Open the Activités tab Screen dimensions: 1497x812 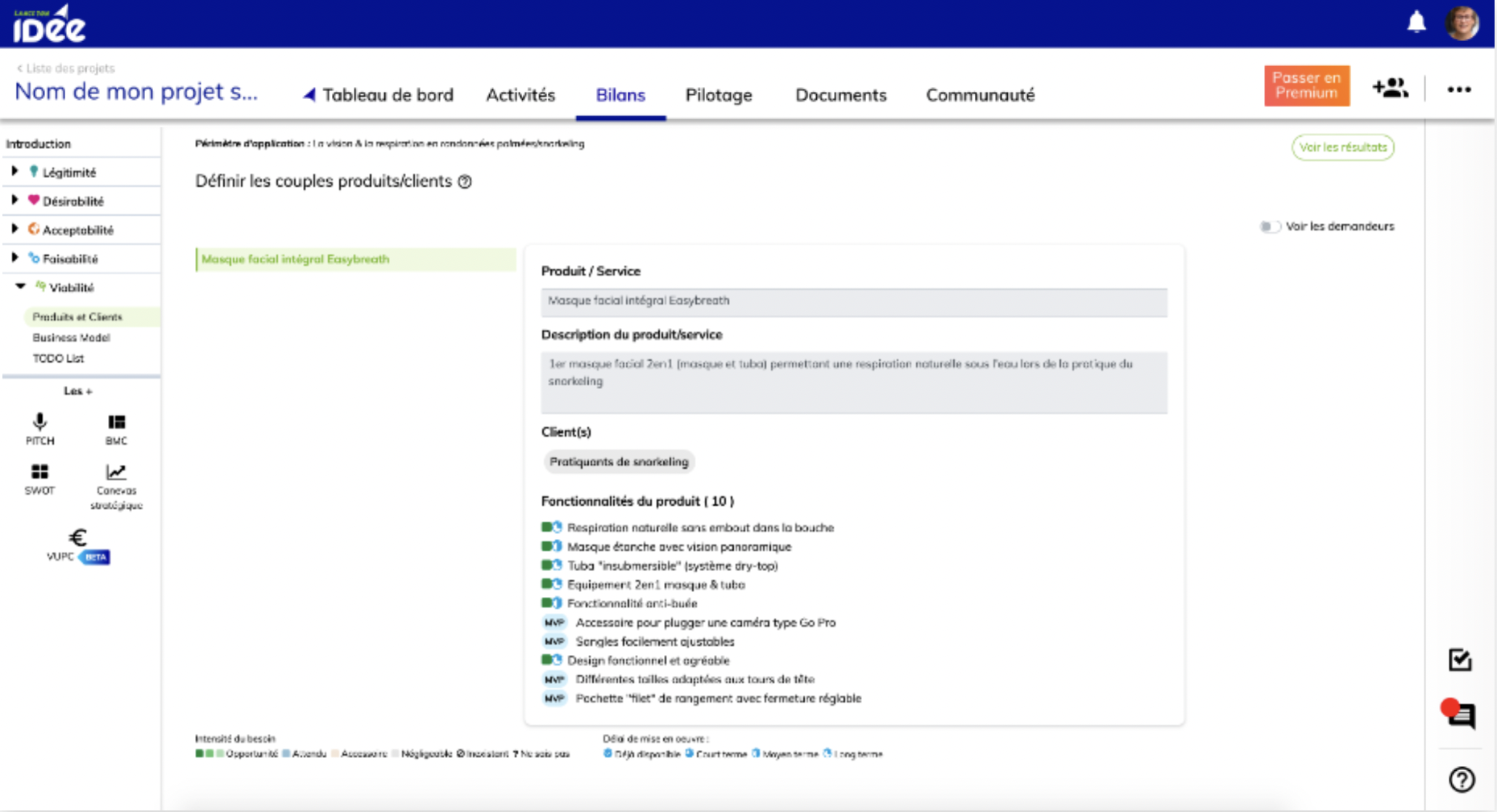[520, 95]
